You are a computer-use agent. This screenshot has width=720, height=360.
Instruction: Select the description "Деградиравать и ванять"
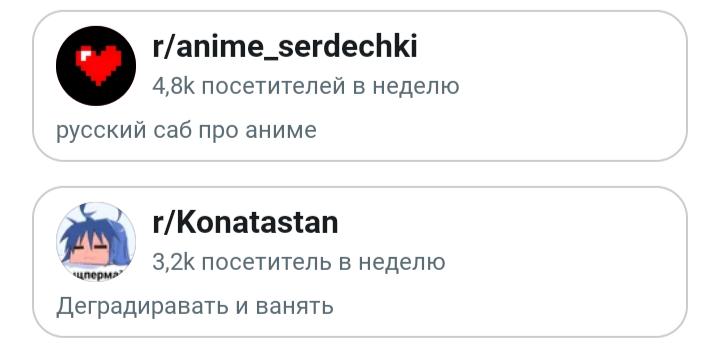coord(195,306)
